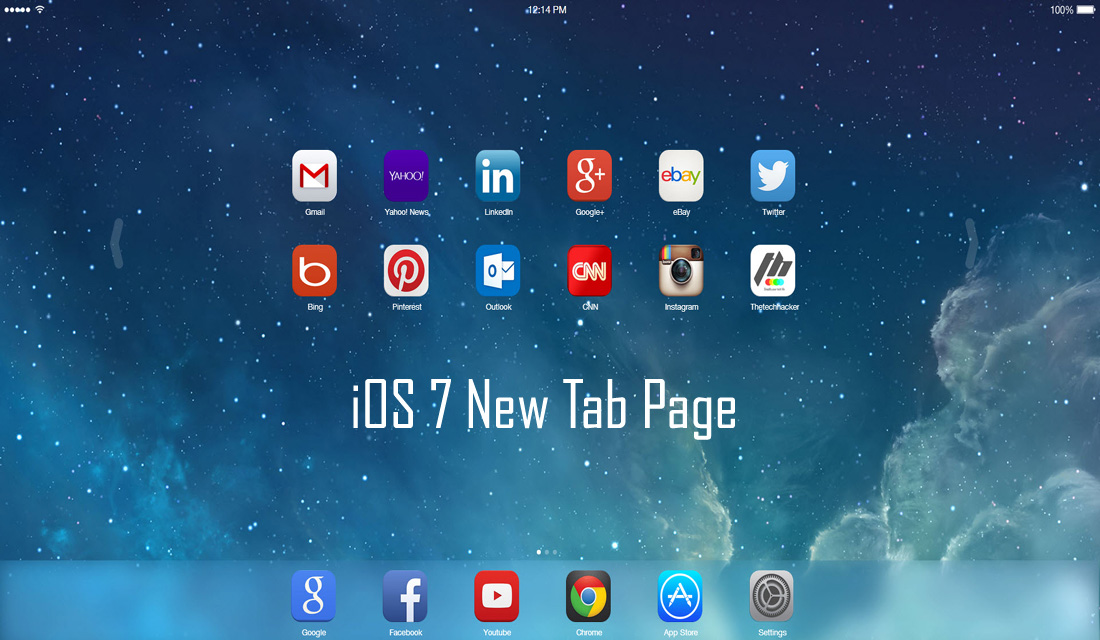Open the LinkedIn shortcut icon

[498, 175]
